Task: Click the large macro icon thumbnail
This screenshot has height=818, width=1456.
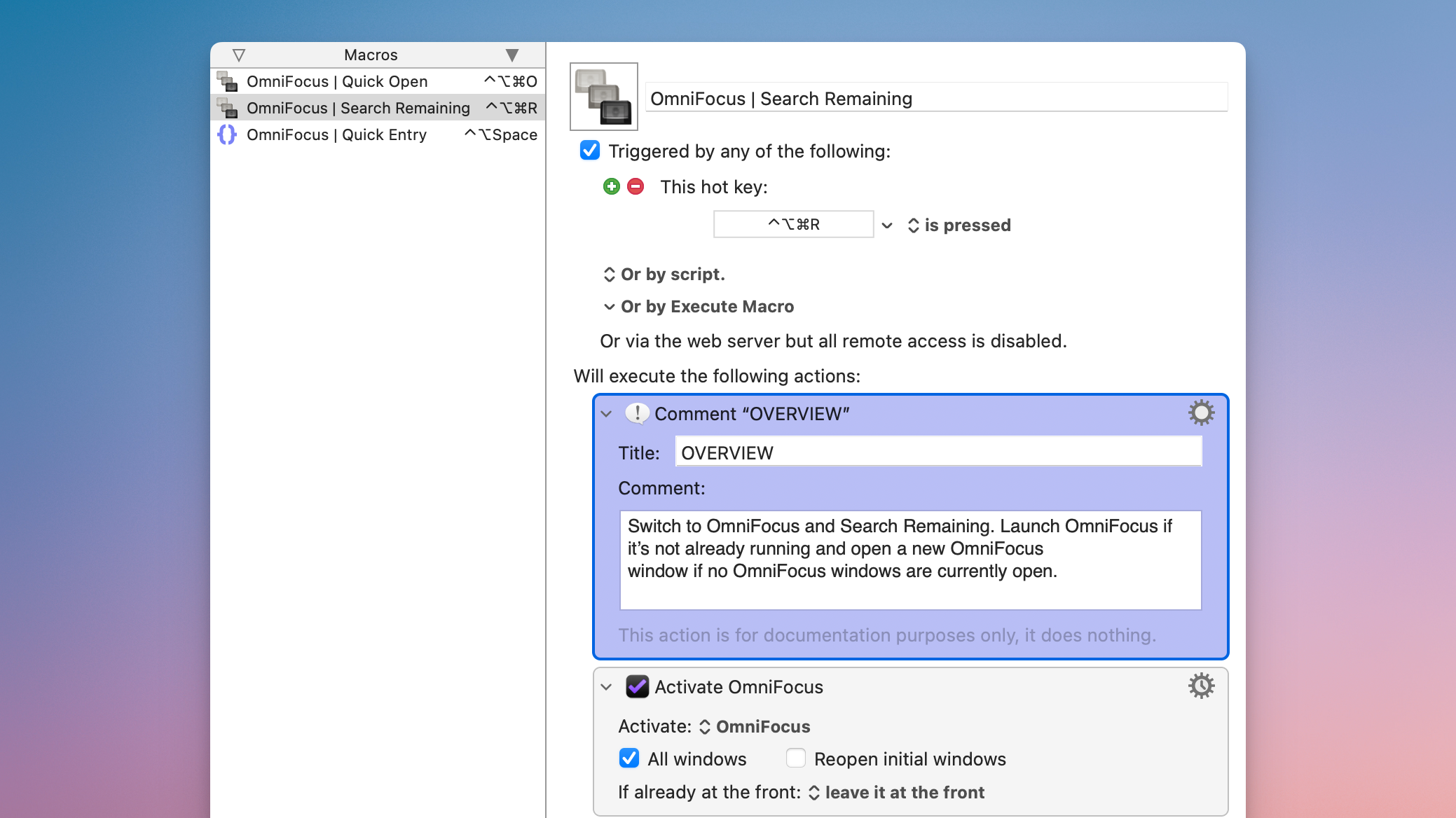Action: pyautogui.click(x=604, y=97)
